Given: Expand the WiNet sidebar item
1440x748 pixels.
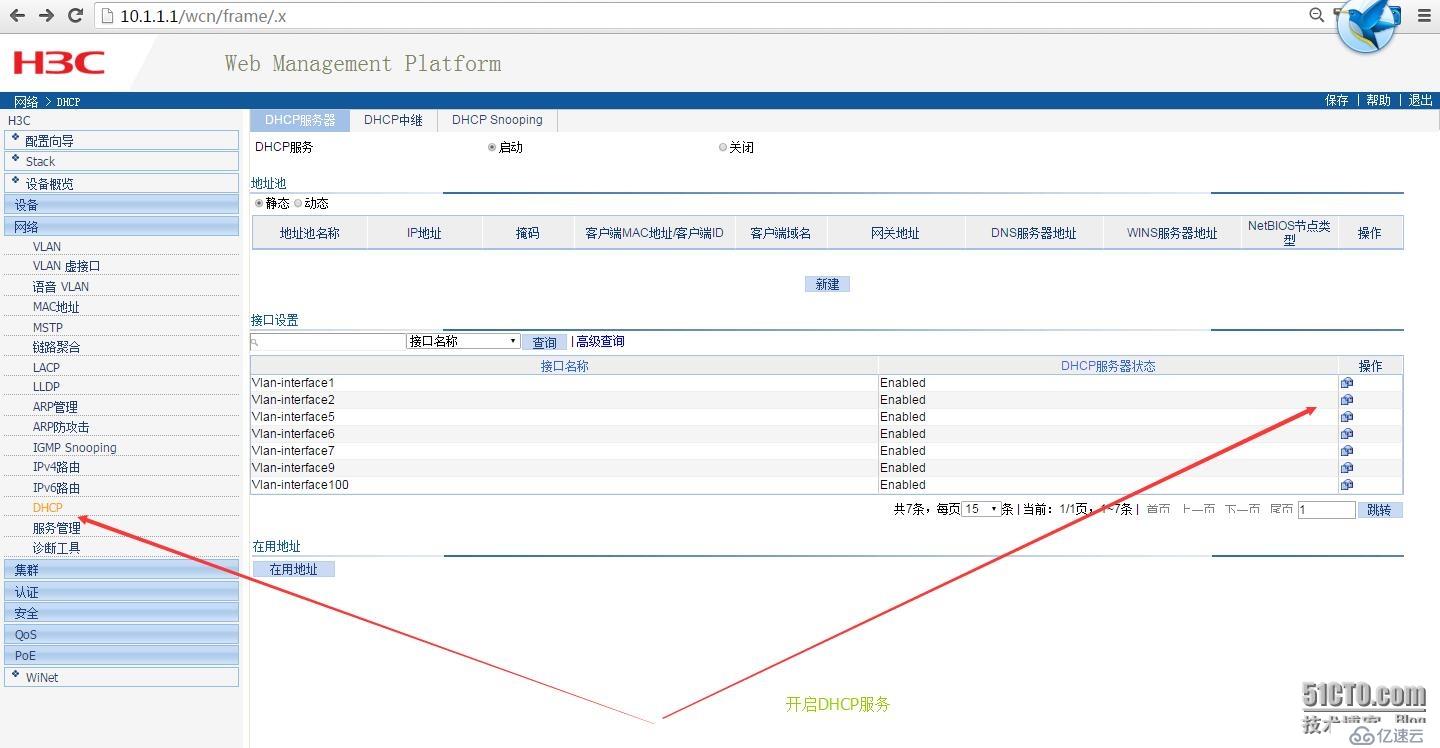Looking at the screenshot, I should point(121,677).
